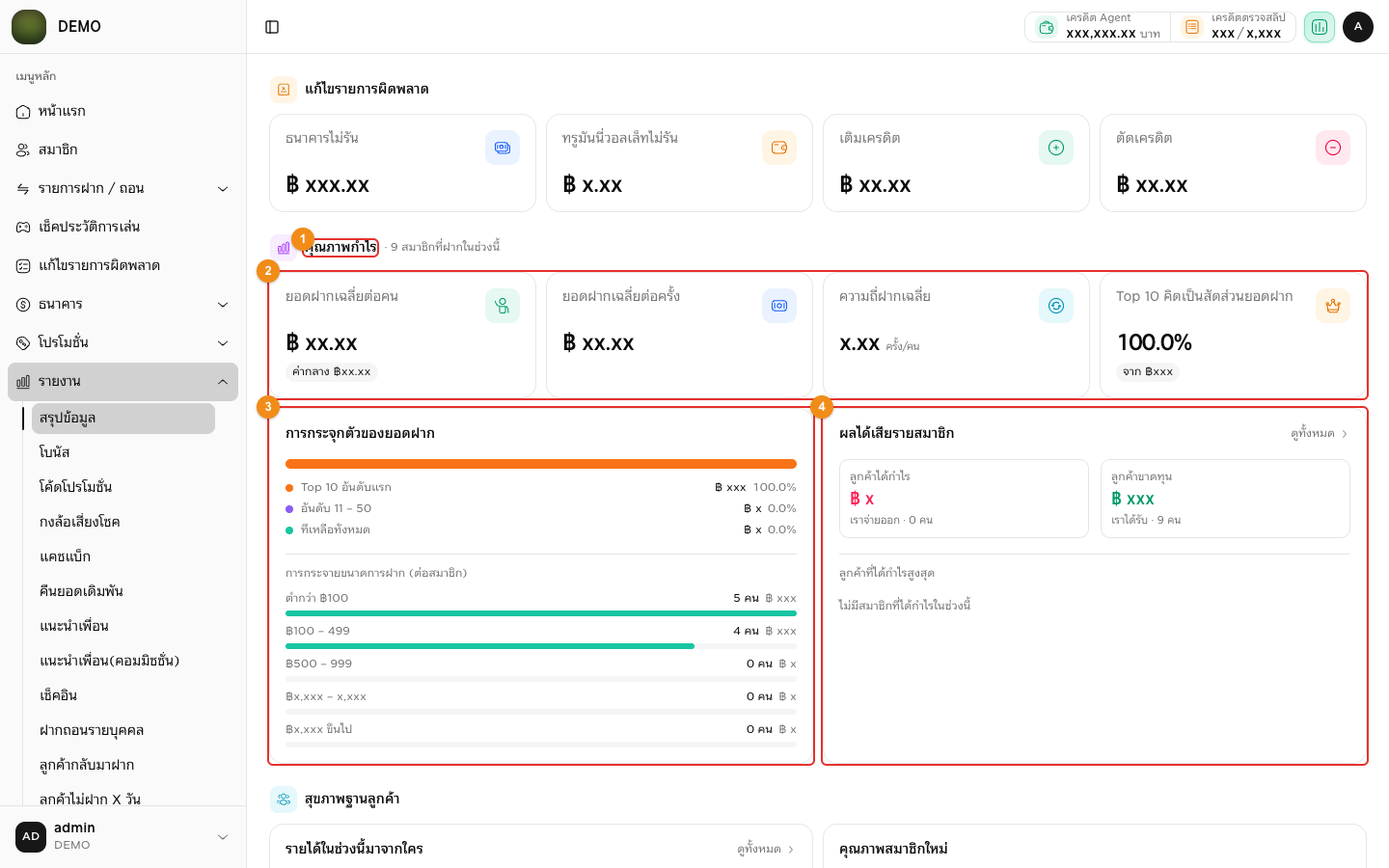
Task: Open the โค้ดโปรโมชั่น report
Action: 123,488
